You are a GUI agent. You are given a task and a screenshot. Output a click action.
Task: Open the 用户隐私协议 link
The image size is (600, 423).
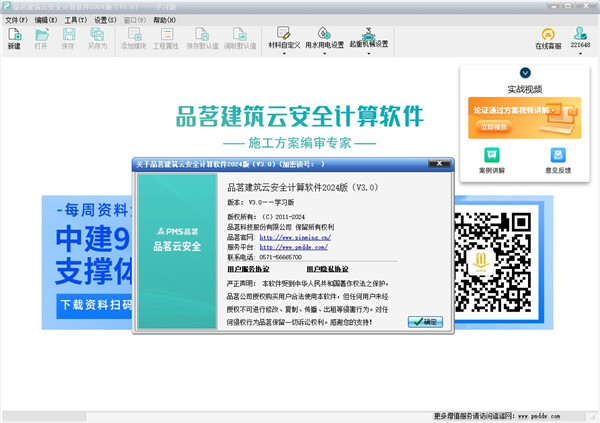326,269
